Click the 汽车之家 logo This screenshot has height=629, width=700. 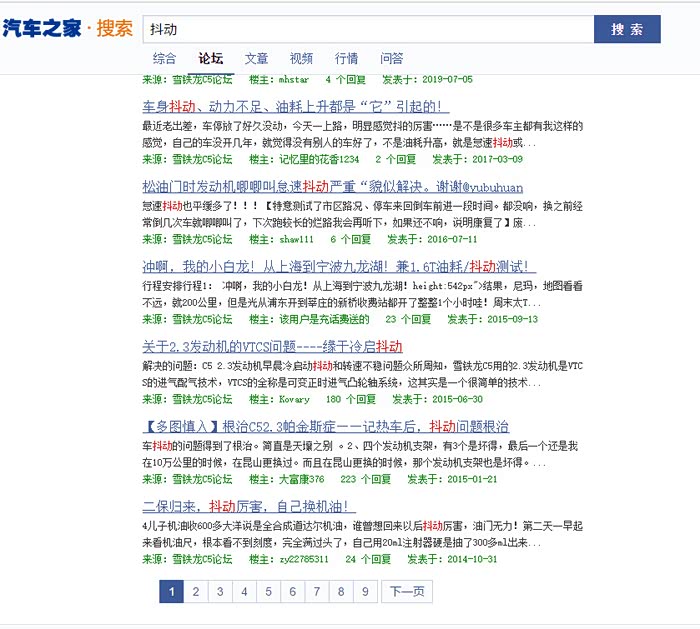[x=42, y=28]
